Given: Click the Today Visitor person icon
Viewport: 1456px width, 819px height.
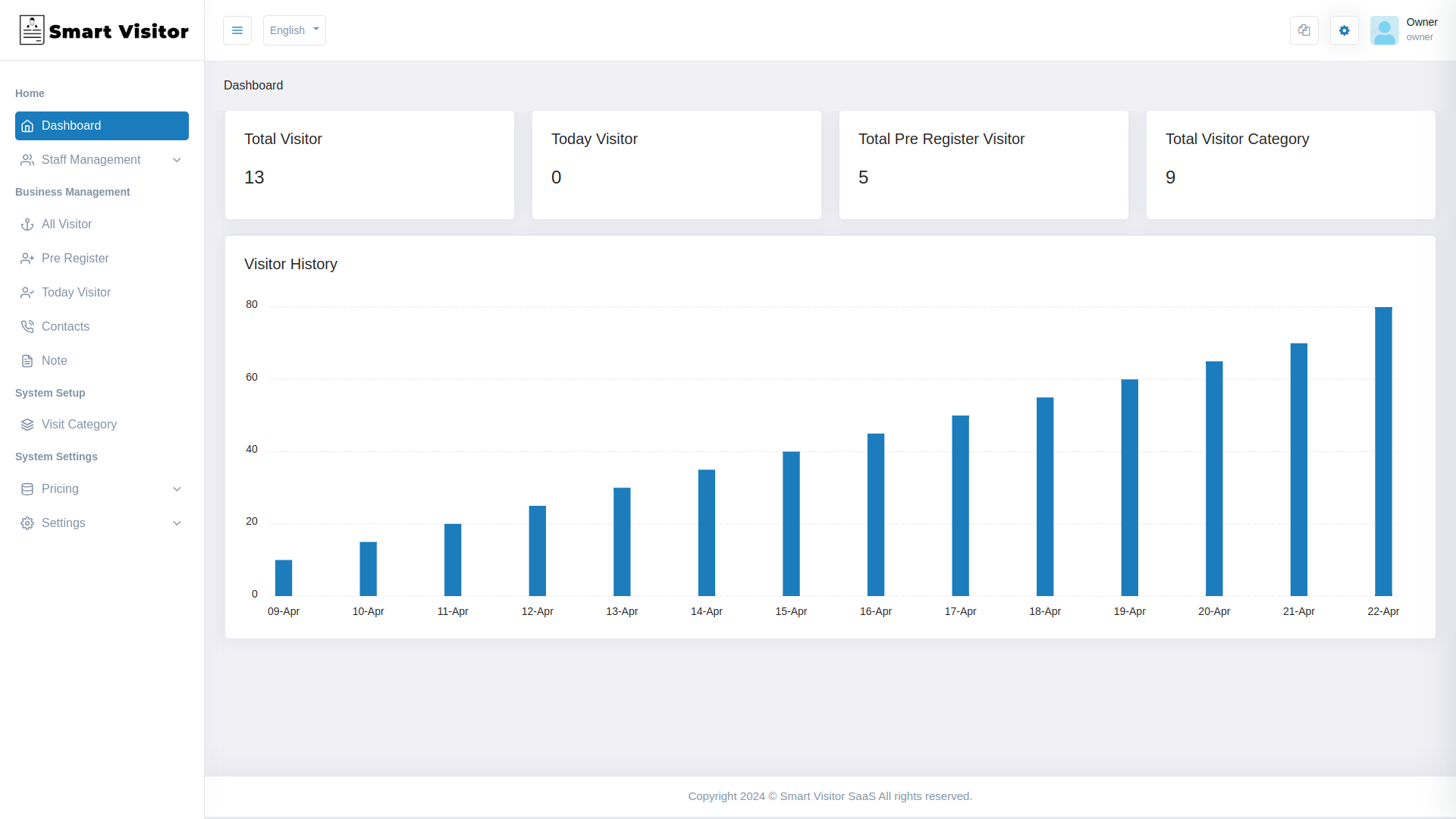Looking at the screenshot, I should click(27, 293).
